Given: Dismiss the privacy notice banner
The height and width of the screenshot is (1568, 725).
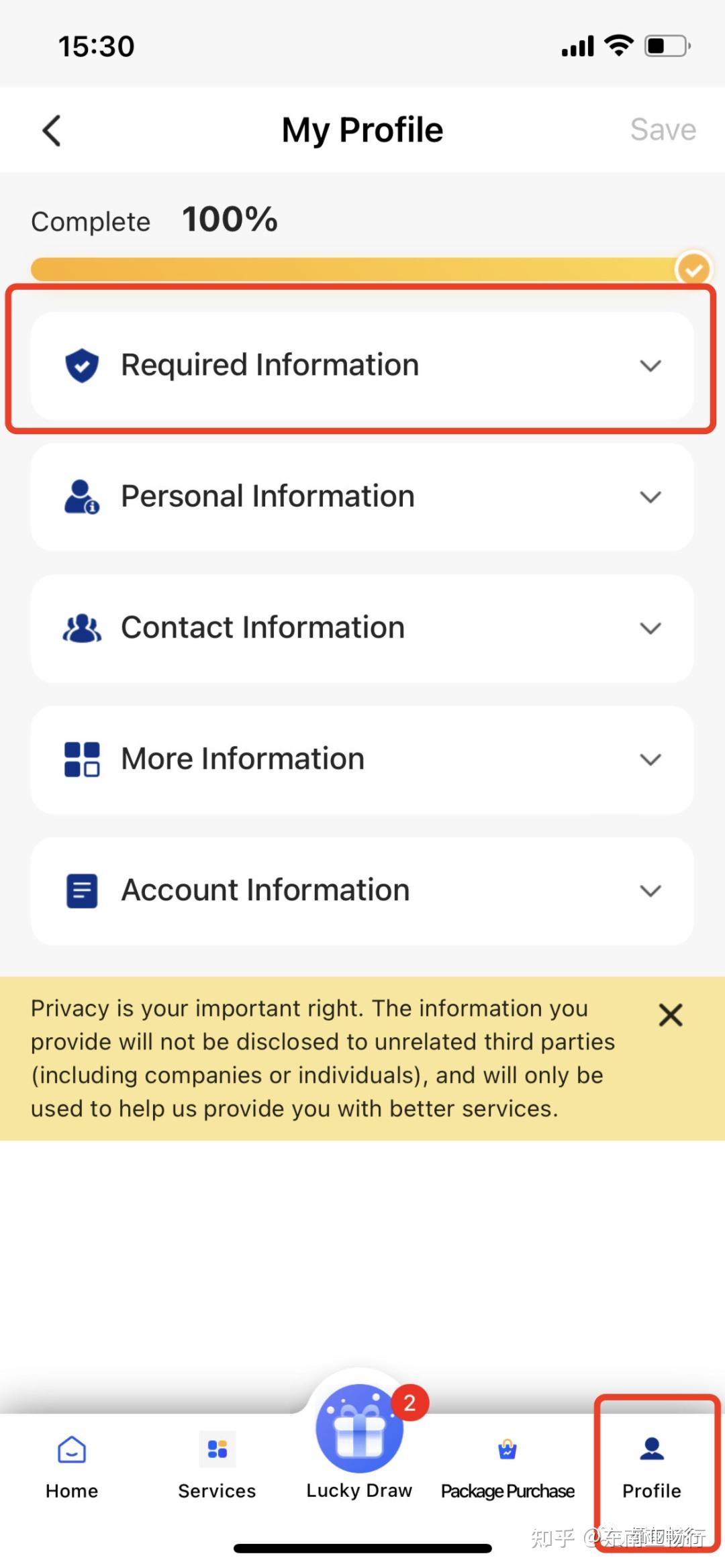Looking at the screenshot, I should pyautogui.click(x=671, y=1015).
